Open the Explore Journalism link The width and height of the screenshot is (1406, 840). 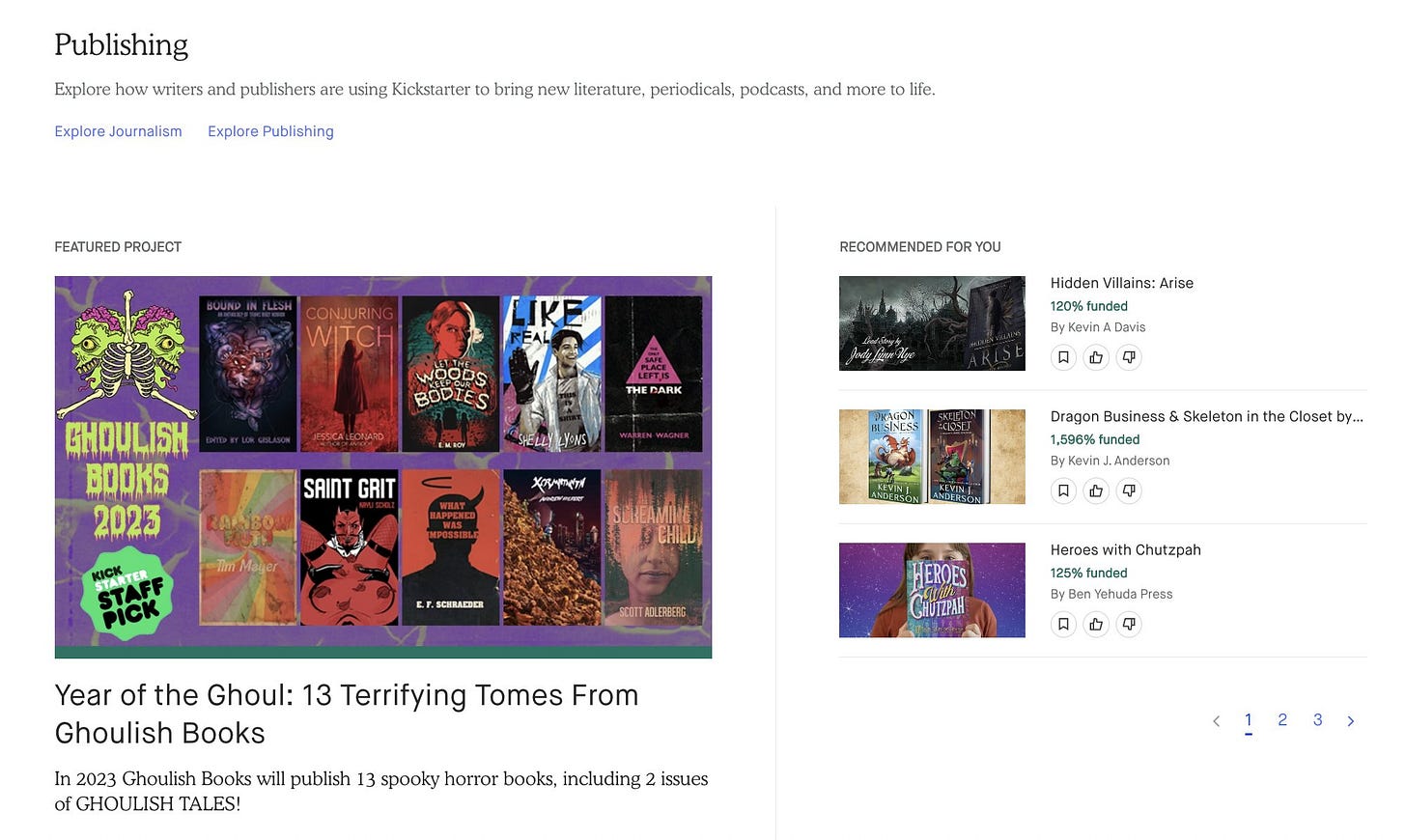[x=118, y=131]
